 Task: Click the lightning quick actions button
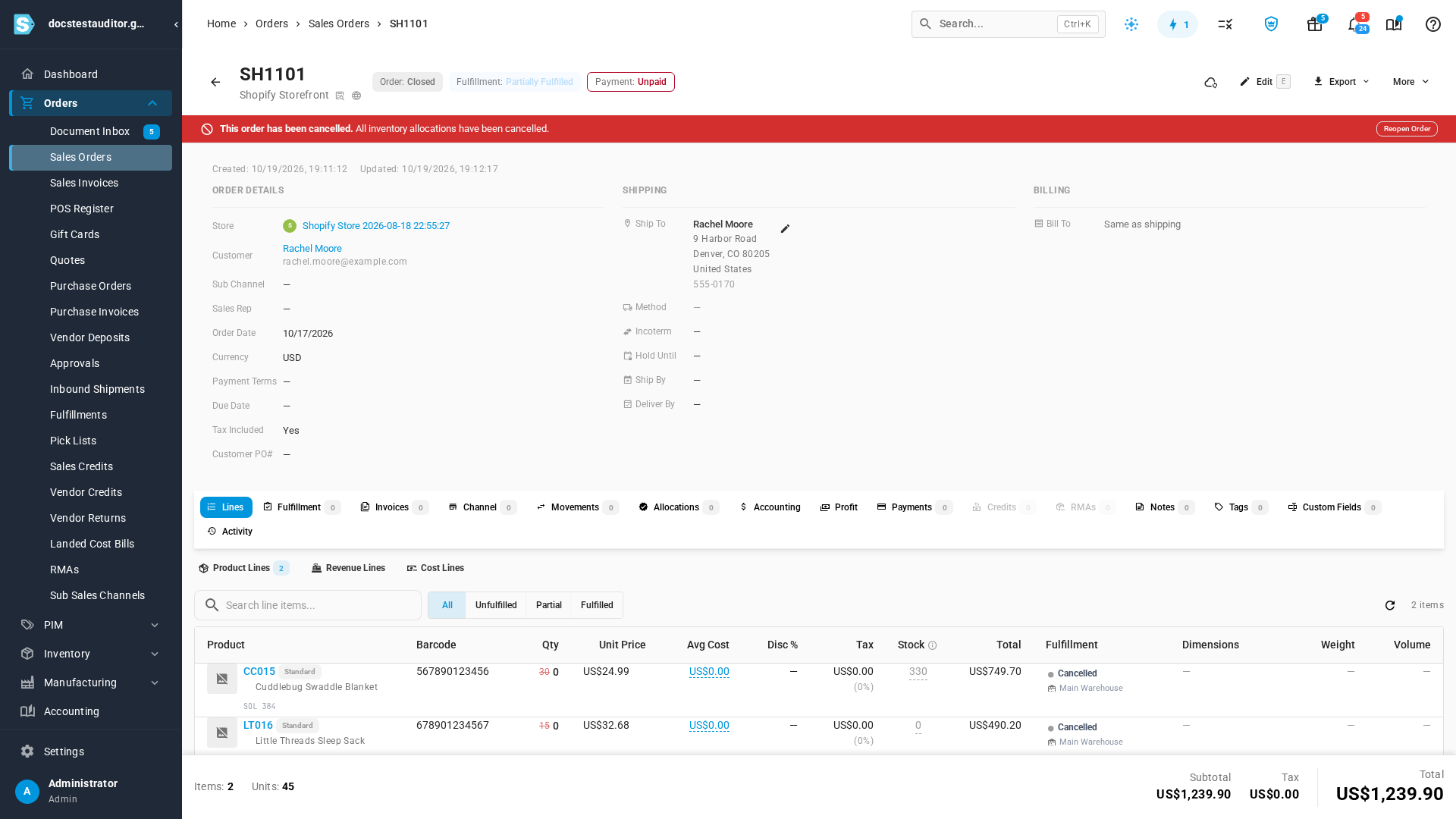pos(1178,24)
